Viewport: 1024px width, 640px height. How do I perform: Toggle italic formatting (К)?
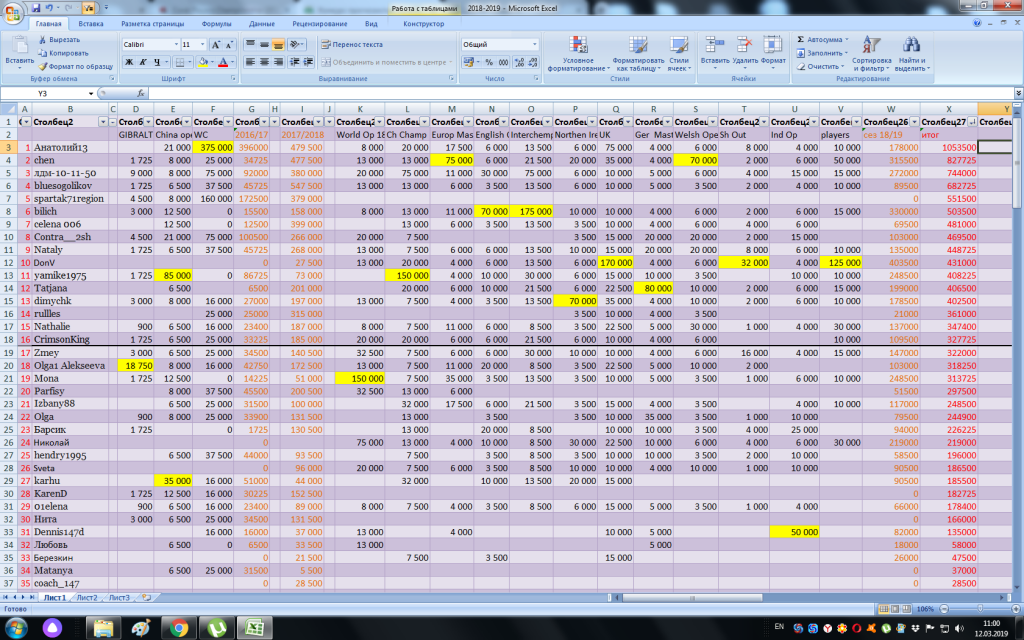click(x=143, y=62)
